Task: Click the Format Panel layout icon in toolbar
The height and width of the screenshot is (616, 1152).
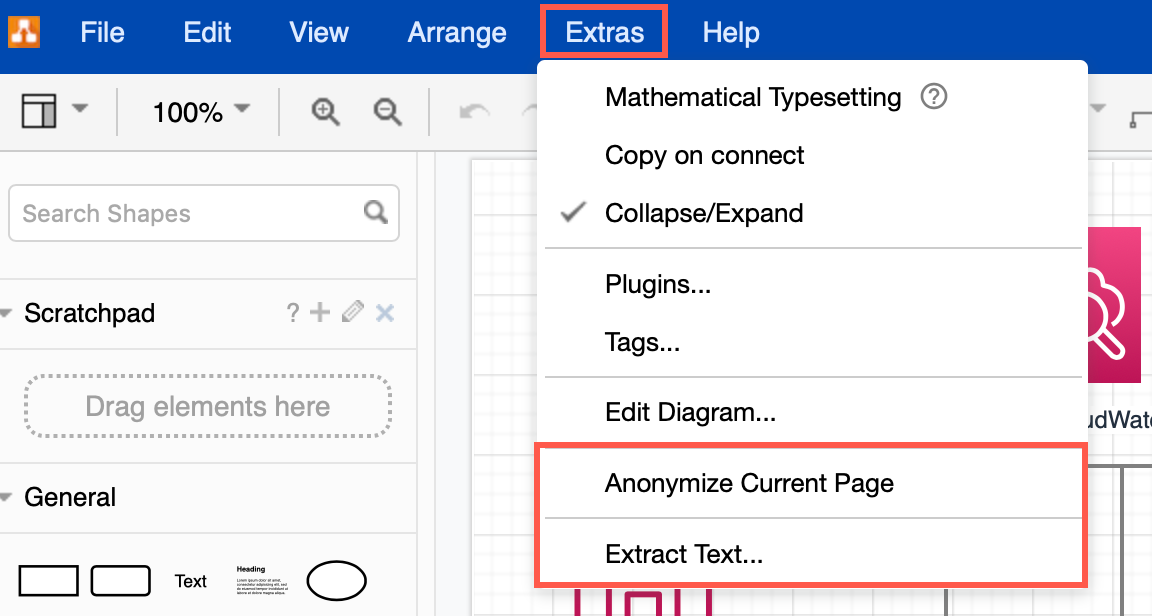Action: pos(39,111)
